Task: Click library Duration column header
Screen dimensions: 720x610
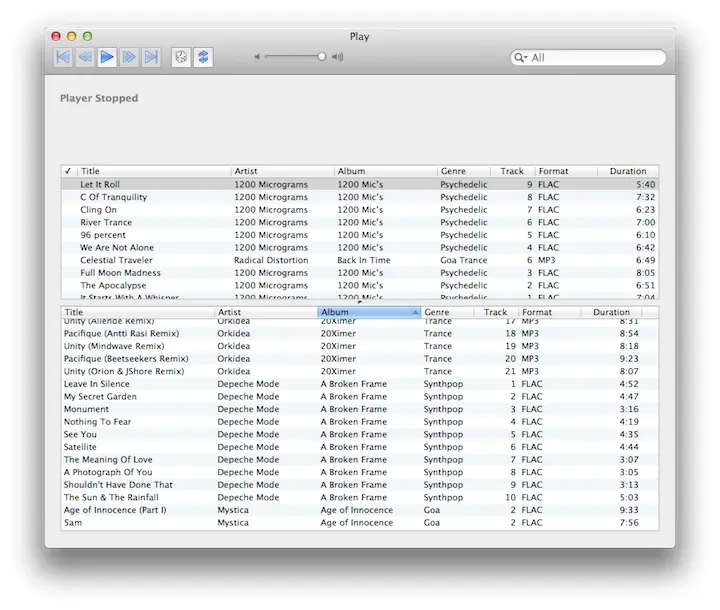Action: (611, 312)
